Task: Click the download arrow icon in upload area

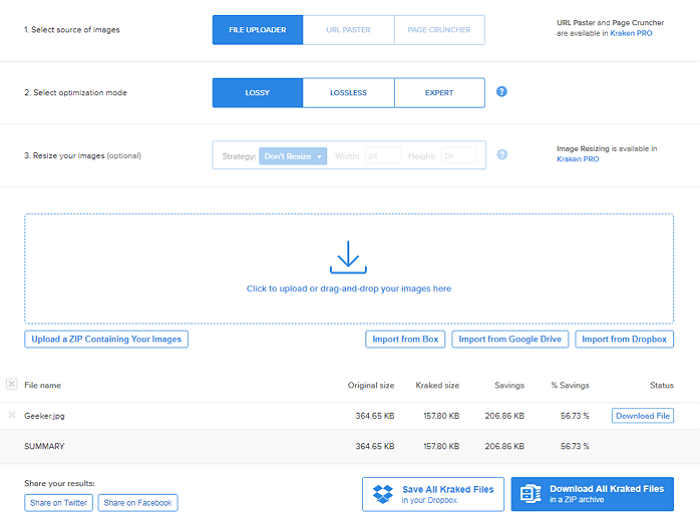Action: [x=348, y=258]
